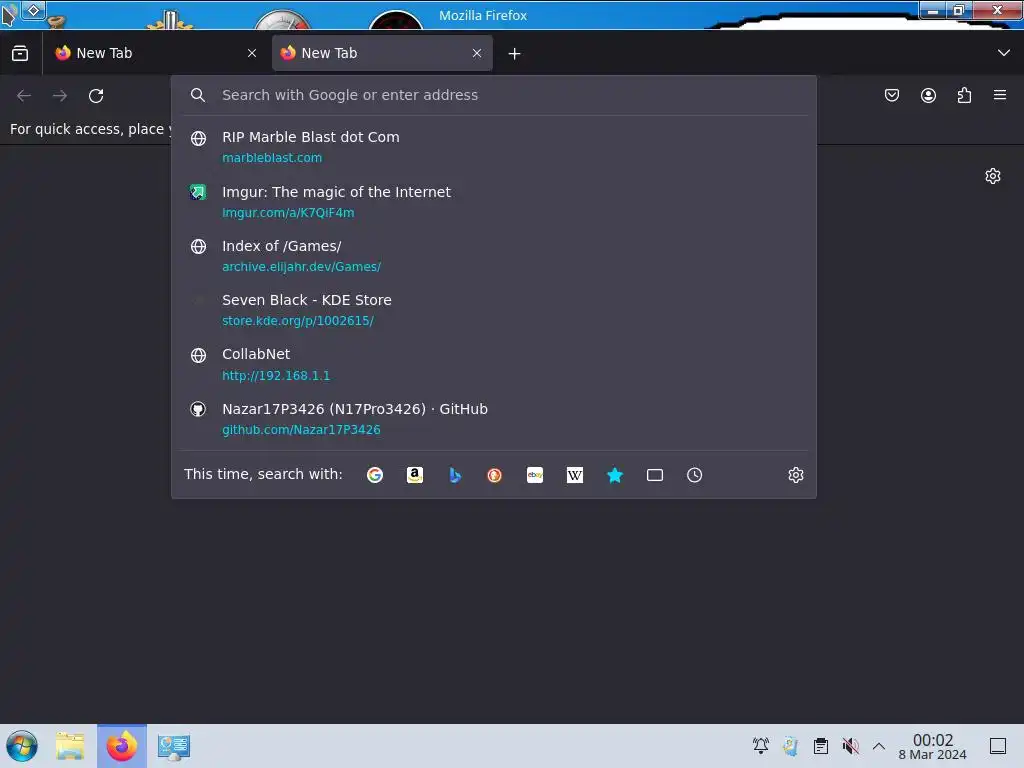Search this time with Bing
The width and height of the screenshot is (1024, 768).
[455, 475]
